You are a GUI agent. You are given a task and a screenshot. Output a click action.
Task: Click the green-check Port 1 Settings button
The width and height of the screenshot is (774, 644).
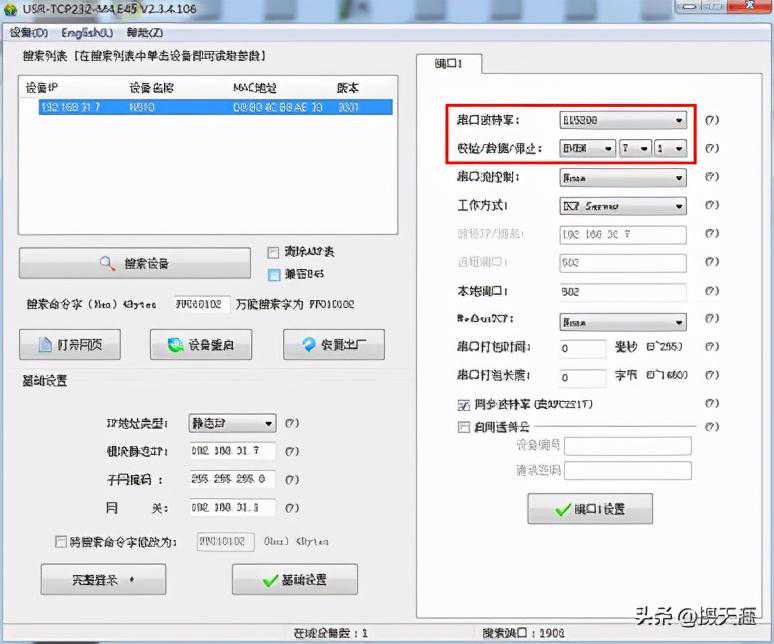(x=590, y=509)
